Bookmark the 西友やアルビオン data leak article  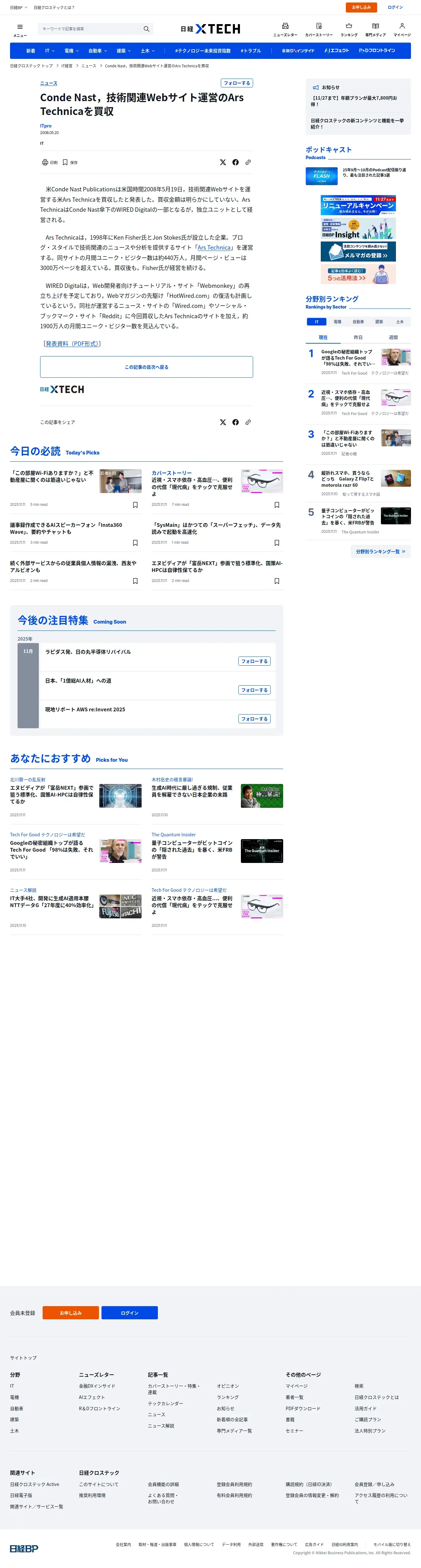point(135,581)
